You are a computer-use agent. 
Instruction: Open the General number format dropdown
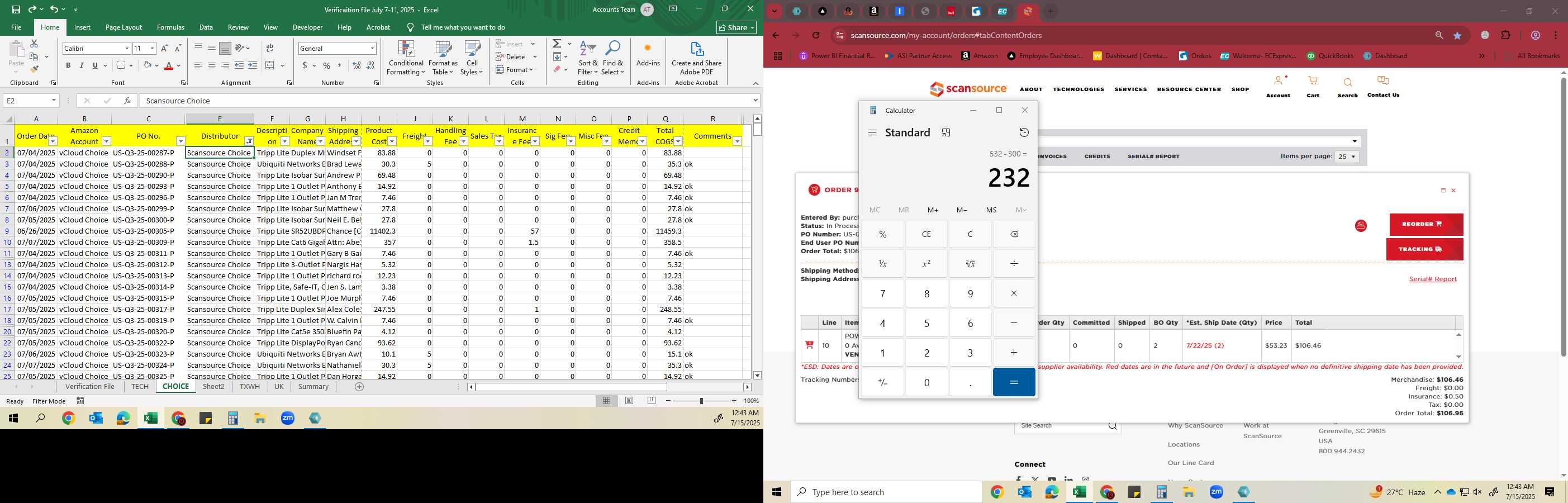(372, 48)
